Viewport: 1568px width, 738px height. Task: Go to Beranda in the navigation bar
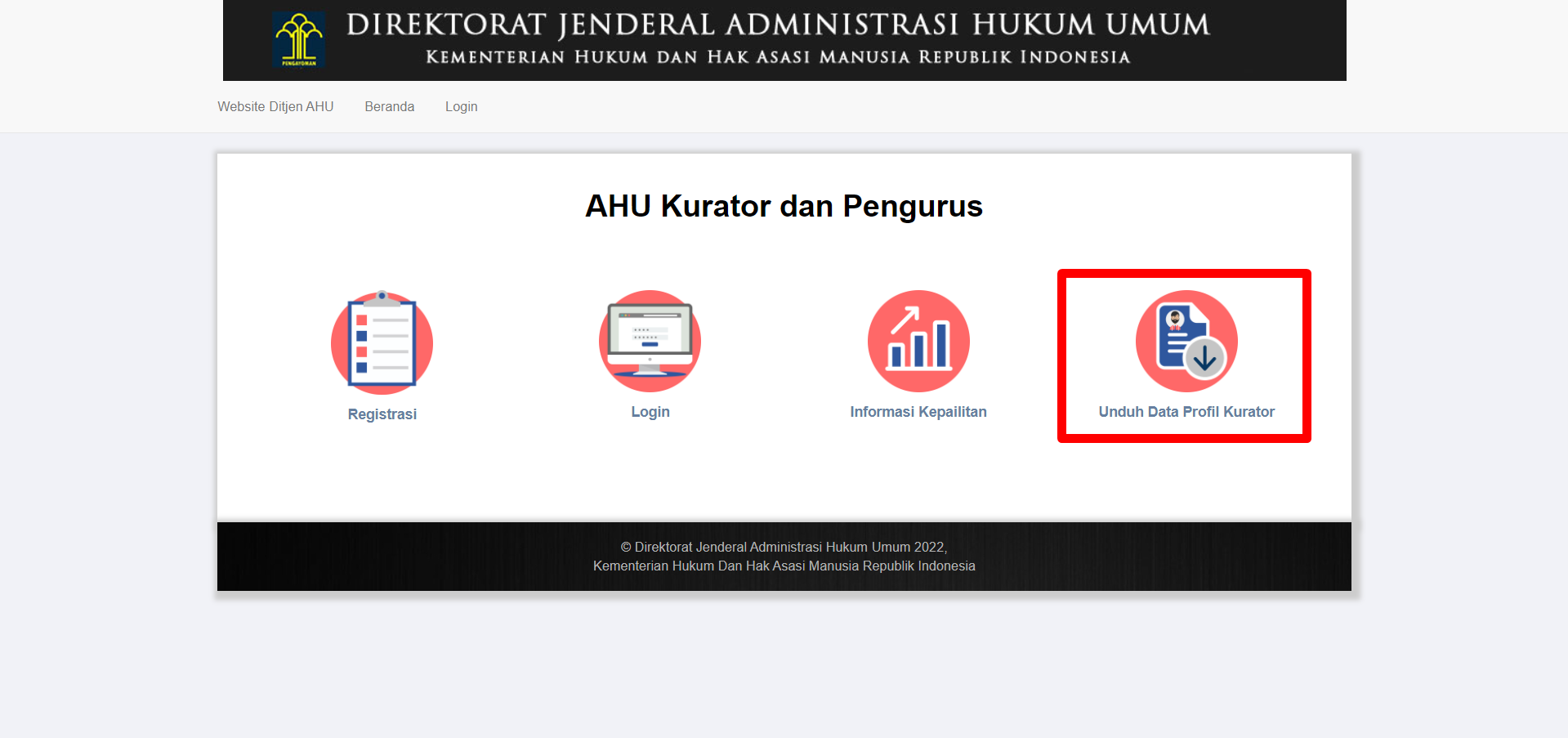point(389,106)
